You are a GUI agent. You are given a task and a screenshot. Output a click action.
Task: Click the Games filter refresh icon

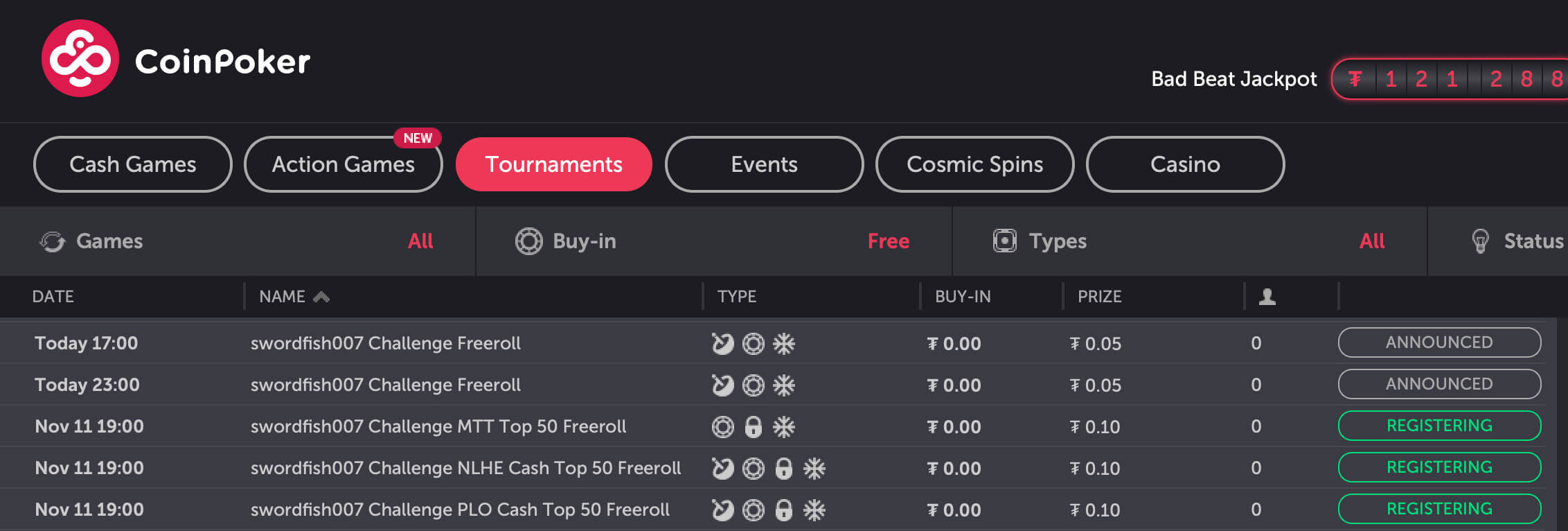[x=52, y=241]
